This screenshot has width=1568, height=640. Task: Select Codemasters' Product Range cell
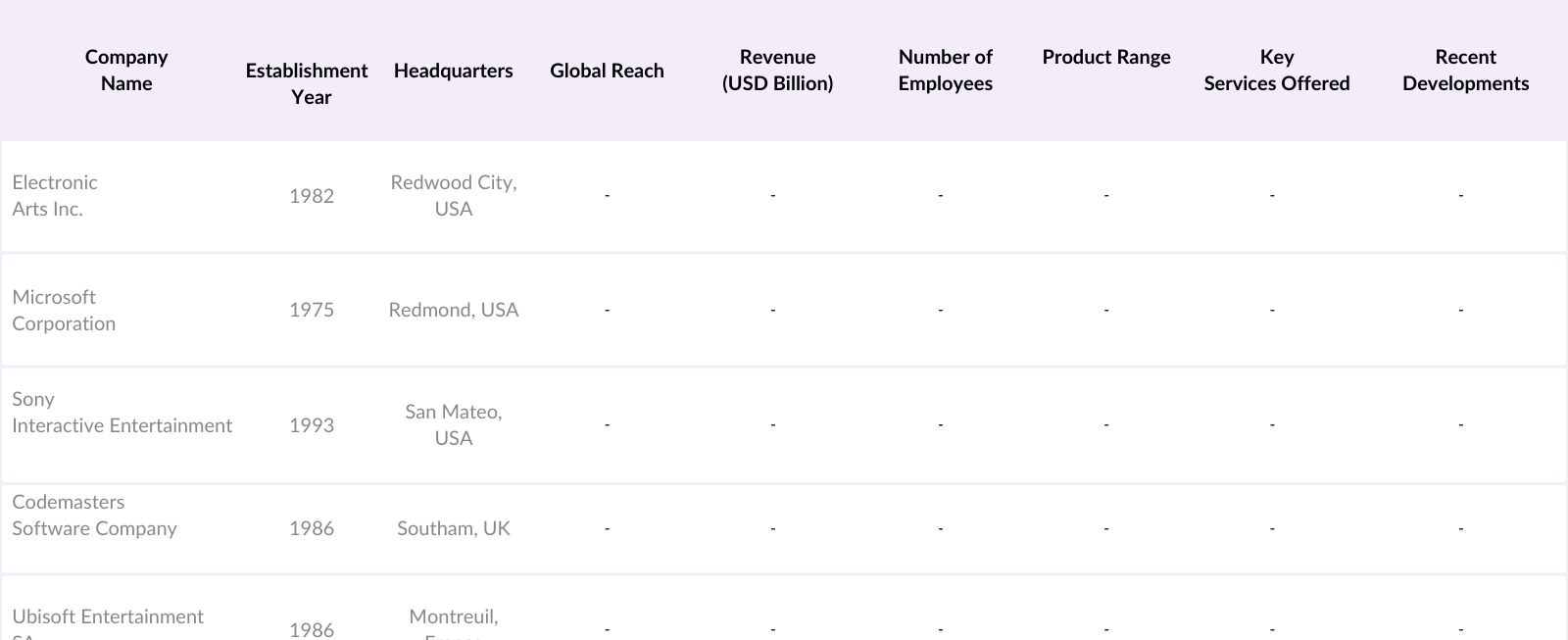click(x=1106, y=528)
